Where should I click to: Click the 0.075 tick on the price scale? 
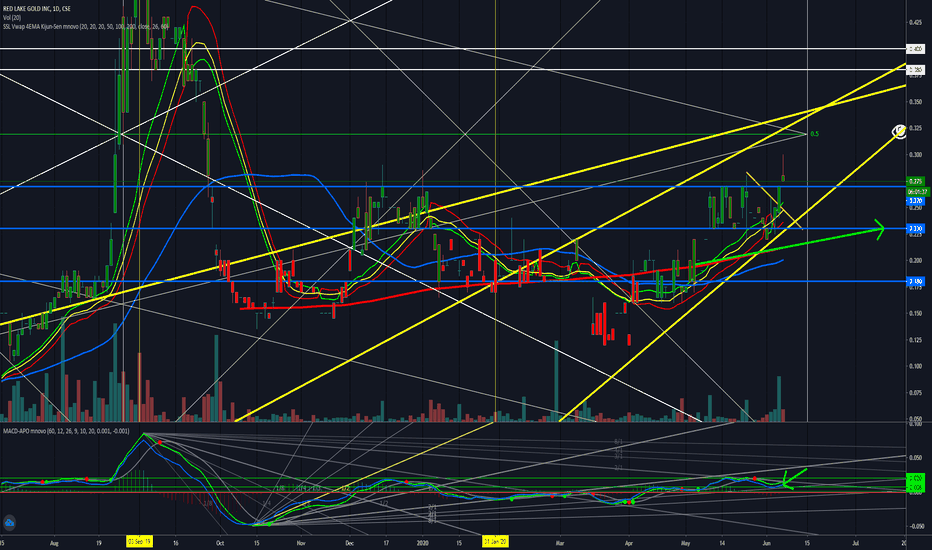(x=915, y=392)
